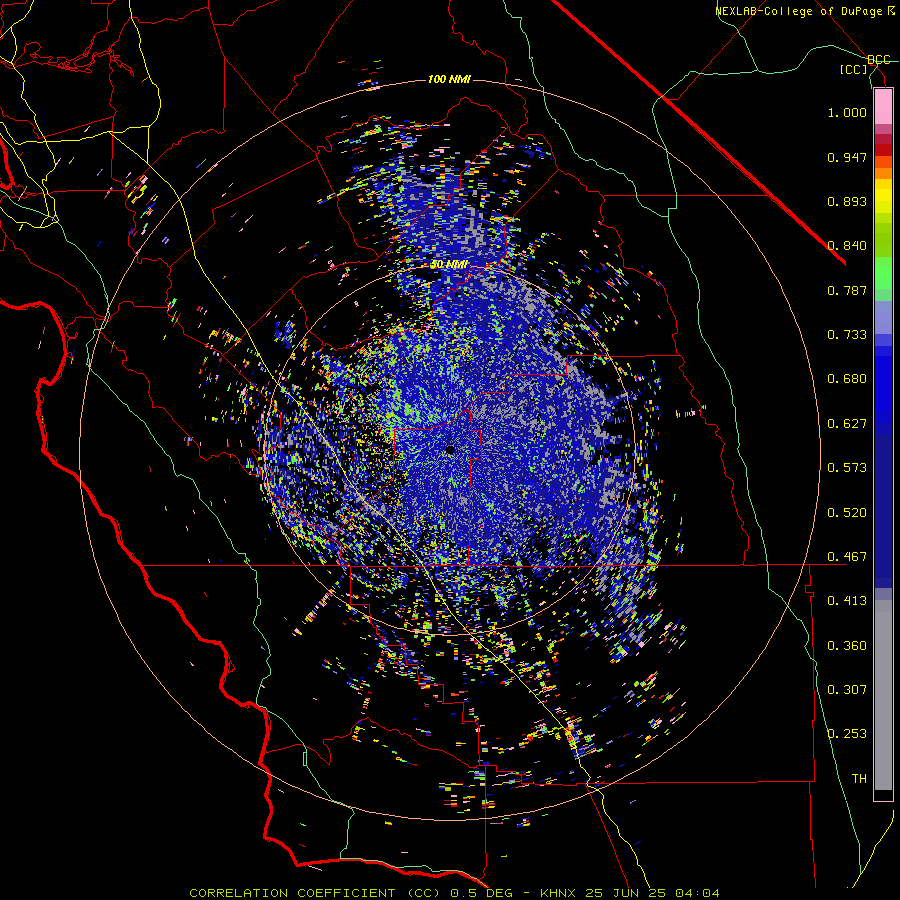Screen dimensions: 900x900
Task: Click the 25 JUN 25 04:04 timestamp
Action: point(652,893)
